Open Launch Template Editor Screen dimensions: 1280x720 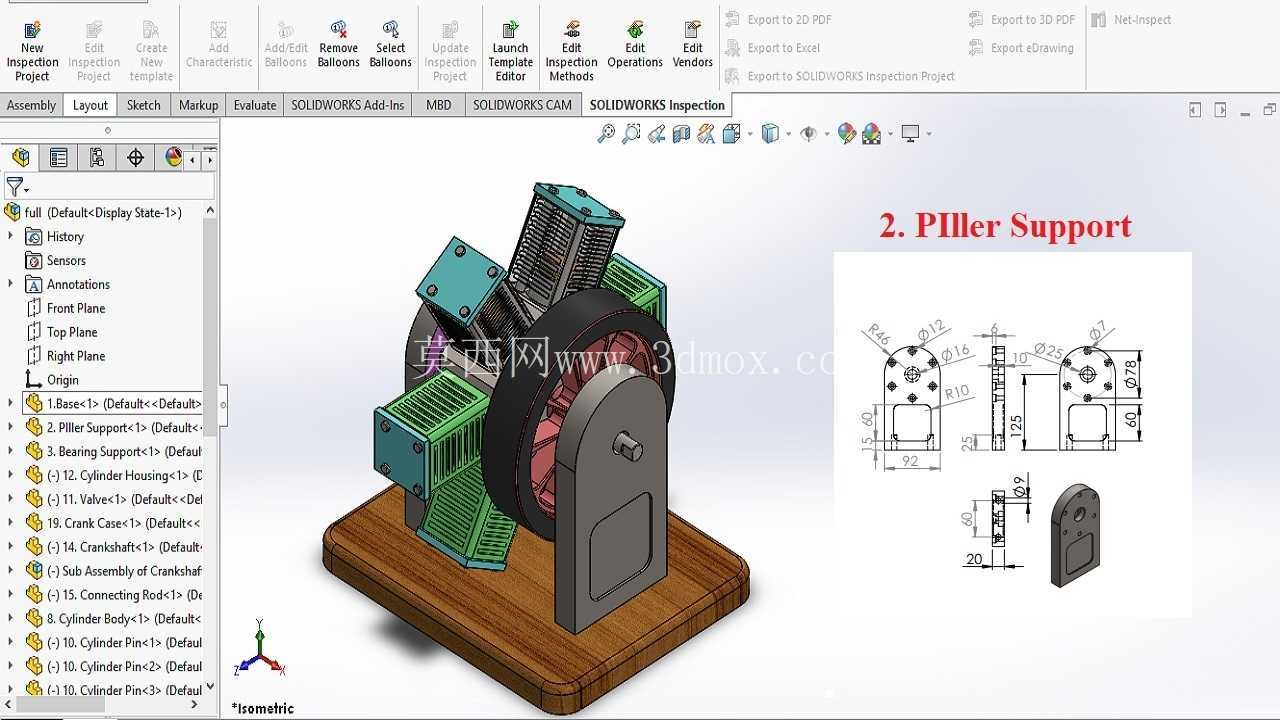[x=510, y=50]
